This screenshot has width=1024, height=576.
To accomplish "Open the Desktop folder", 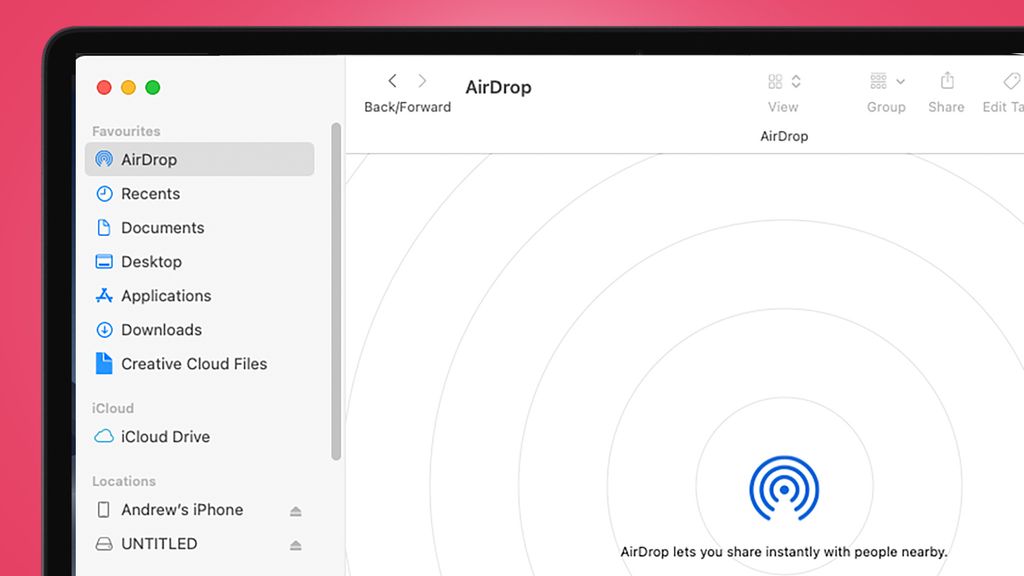I will tap(152, 261).
